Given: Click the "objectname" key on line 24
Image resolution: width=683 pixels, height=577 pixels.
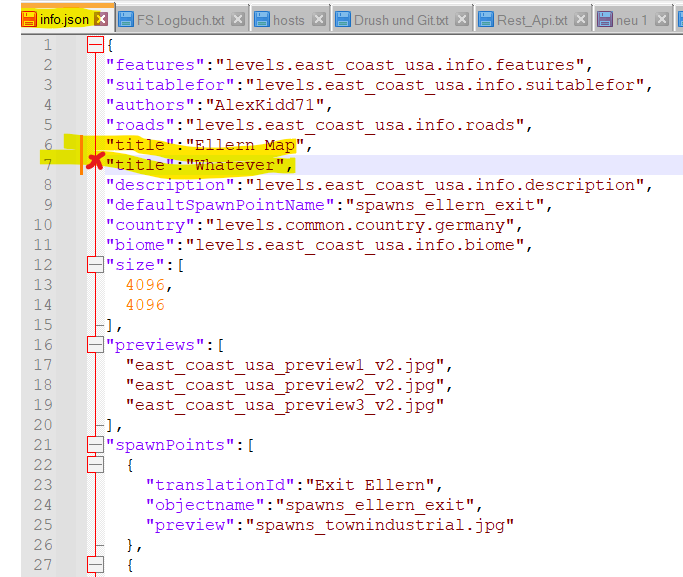Looking at the screenshot, I should pyautogui.click(x=205, y=505).
